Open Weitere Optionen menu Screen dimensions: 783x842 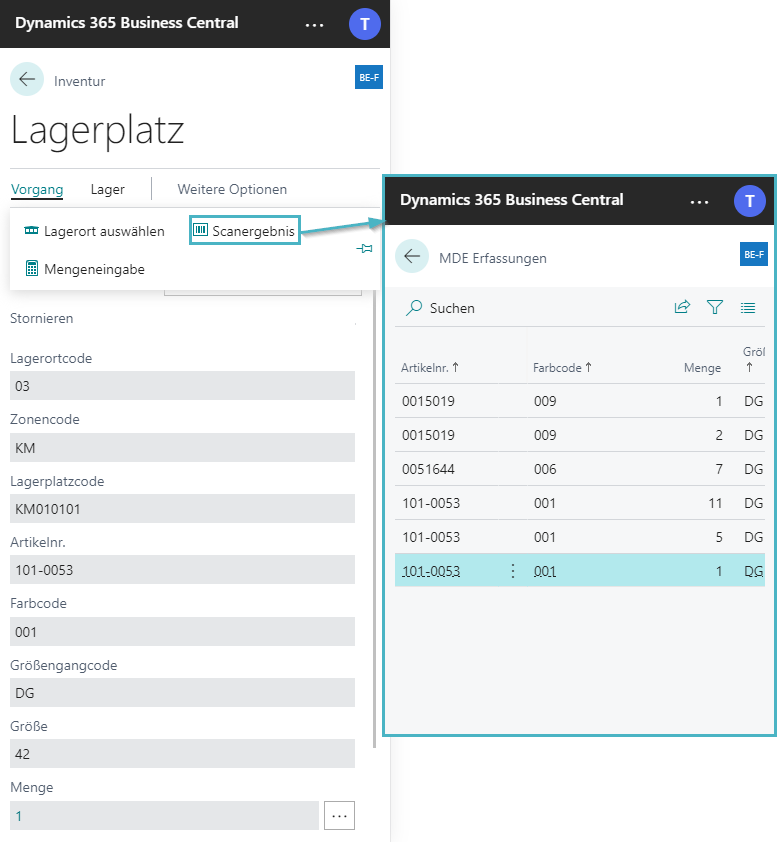point(232,189)
